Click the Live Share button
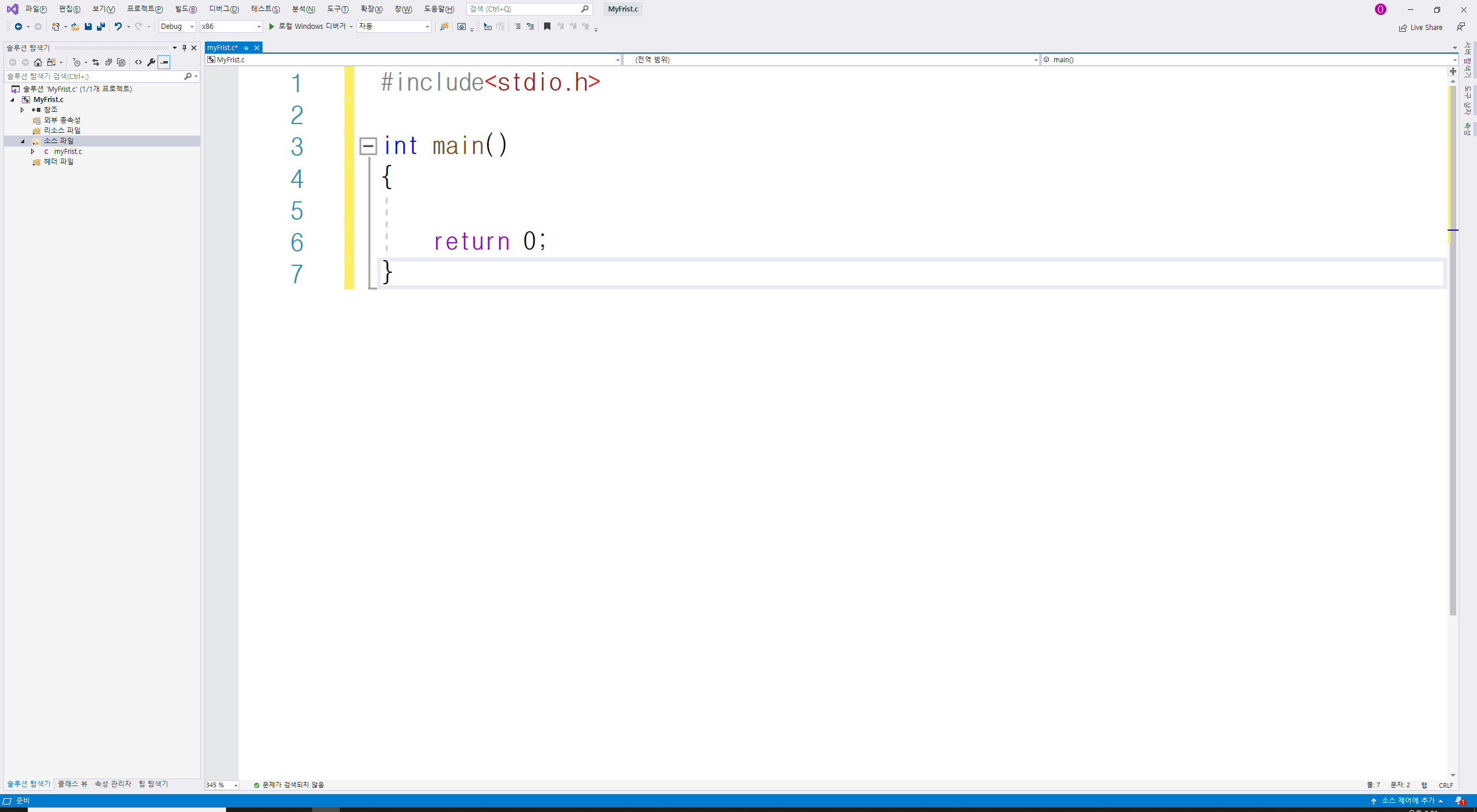The width and height of the screenshot is (1477, 812). point(1420,27)
